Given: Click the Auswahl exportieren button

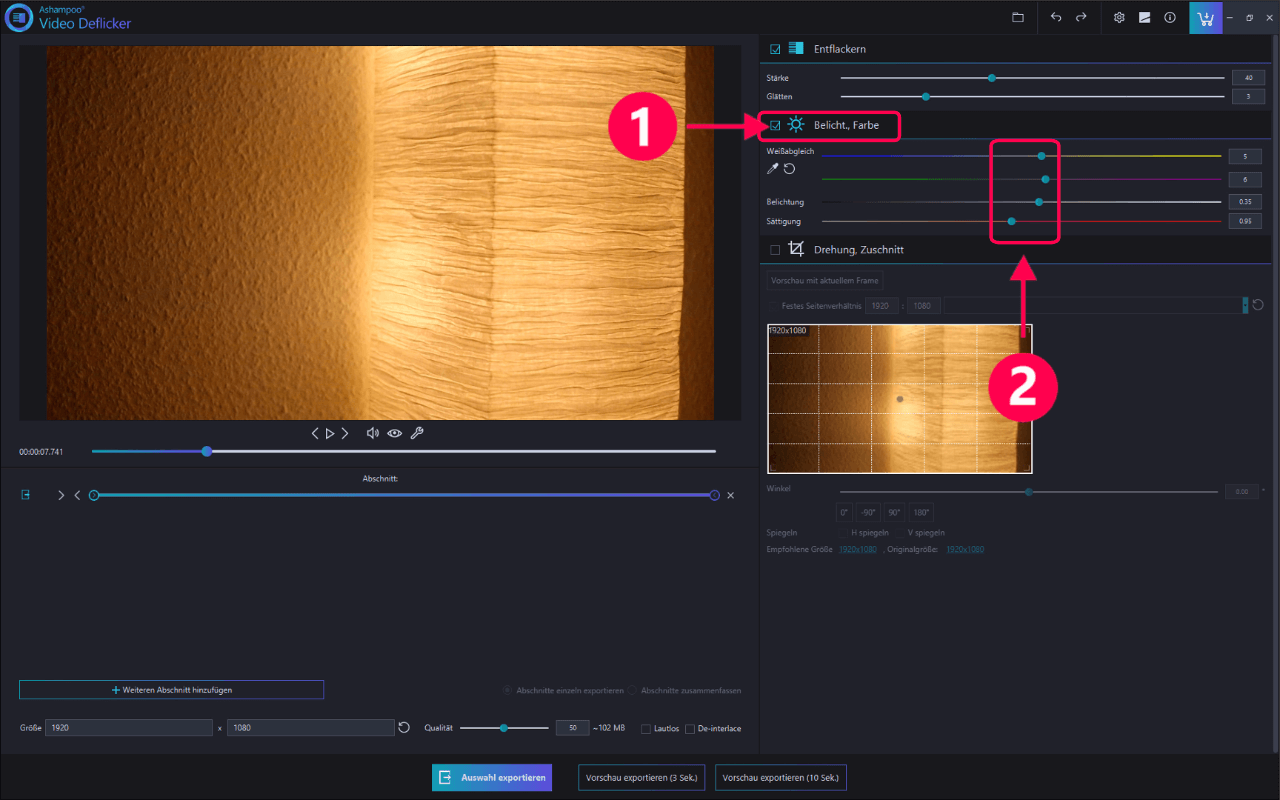Looking at the screenshot, I should pos(491,778).
